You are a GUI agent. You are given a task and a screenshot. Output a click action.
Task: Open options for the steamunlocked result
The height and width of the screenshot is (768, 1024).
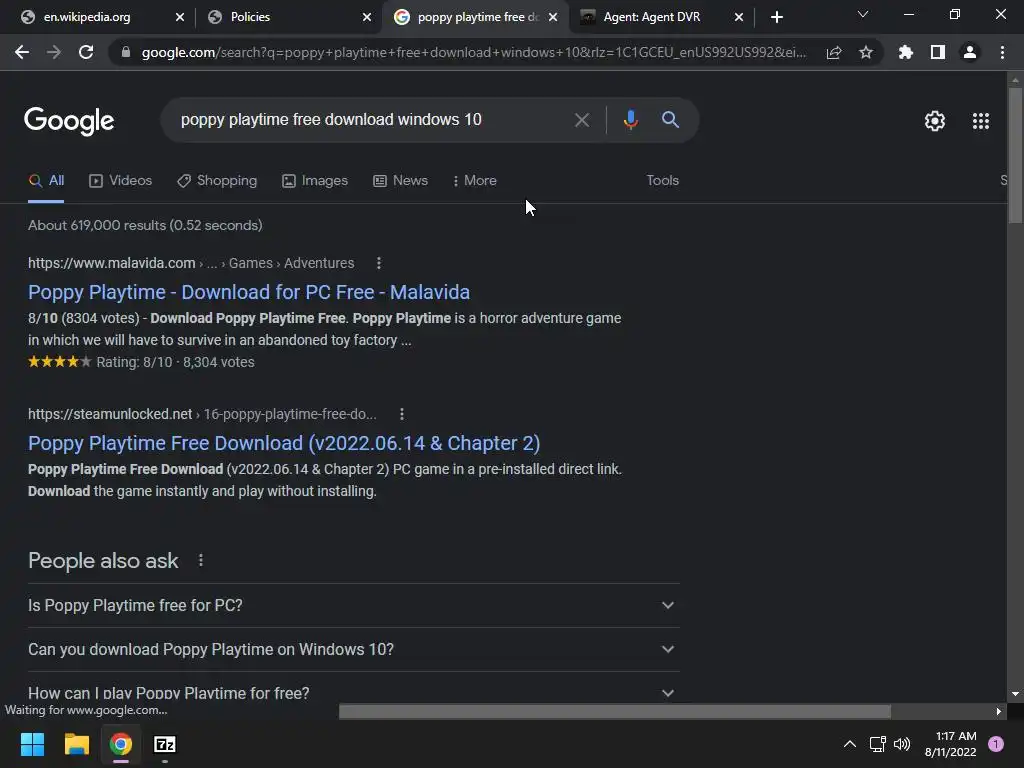pos(402,414)
